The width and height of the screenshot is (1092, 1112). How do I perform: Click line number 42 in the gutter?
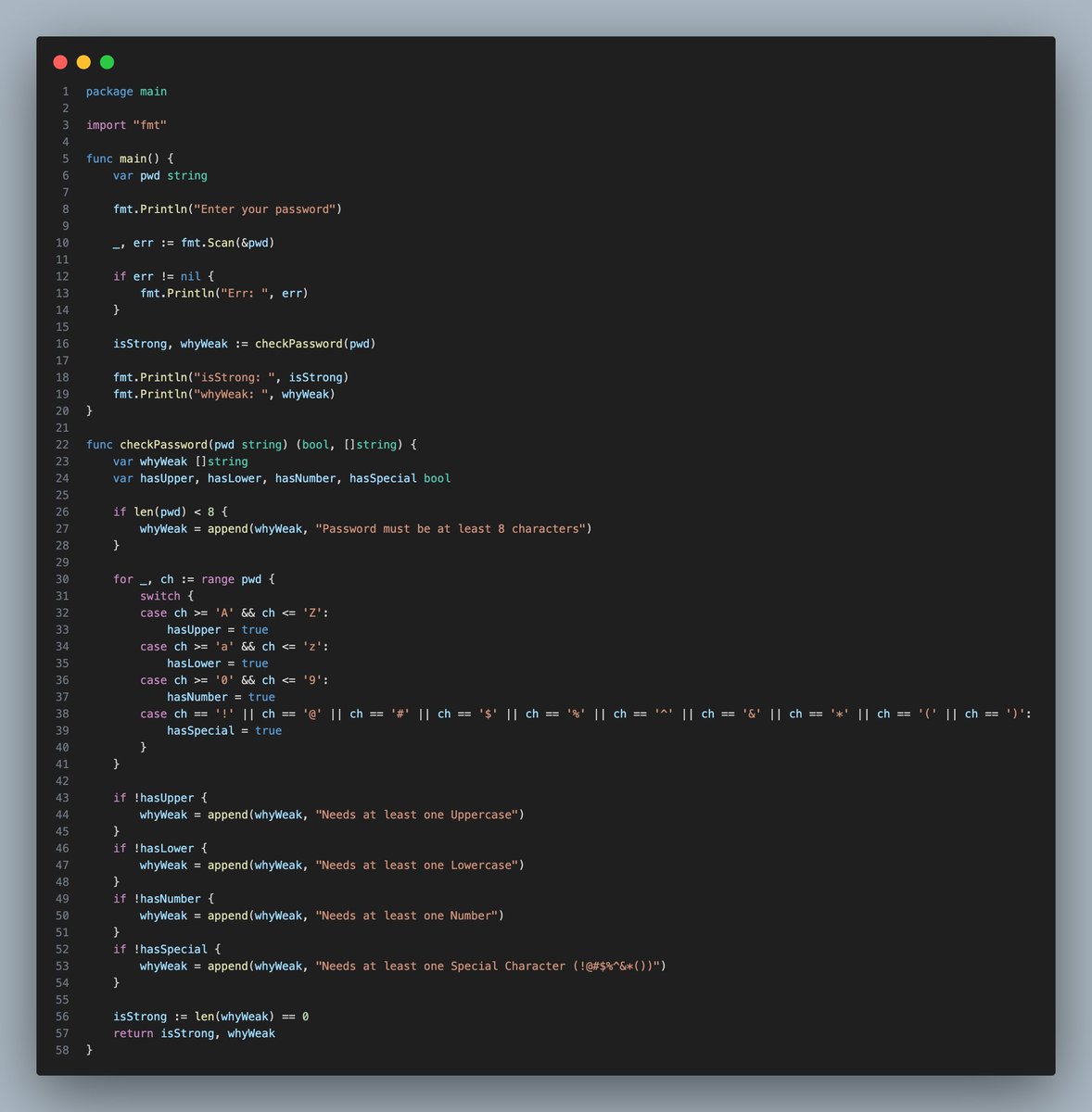pyautogui.click(x=62, y=781)
